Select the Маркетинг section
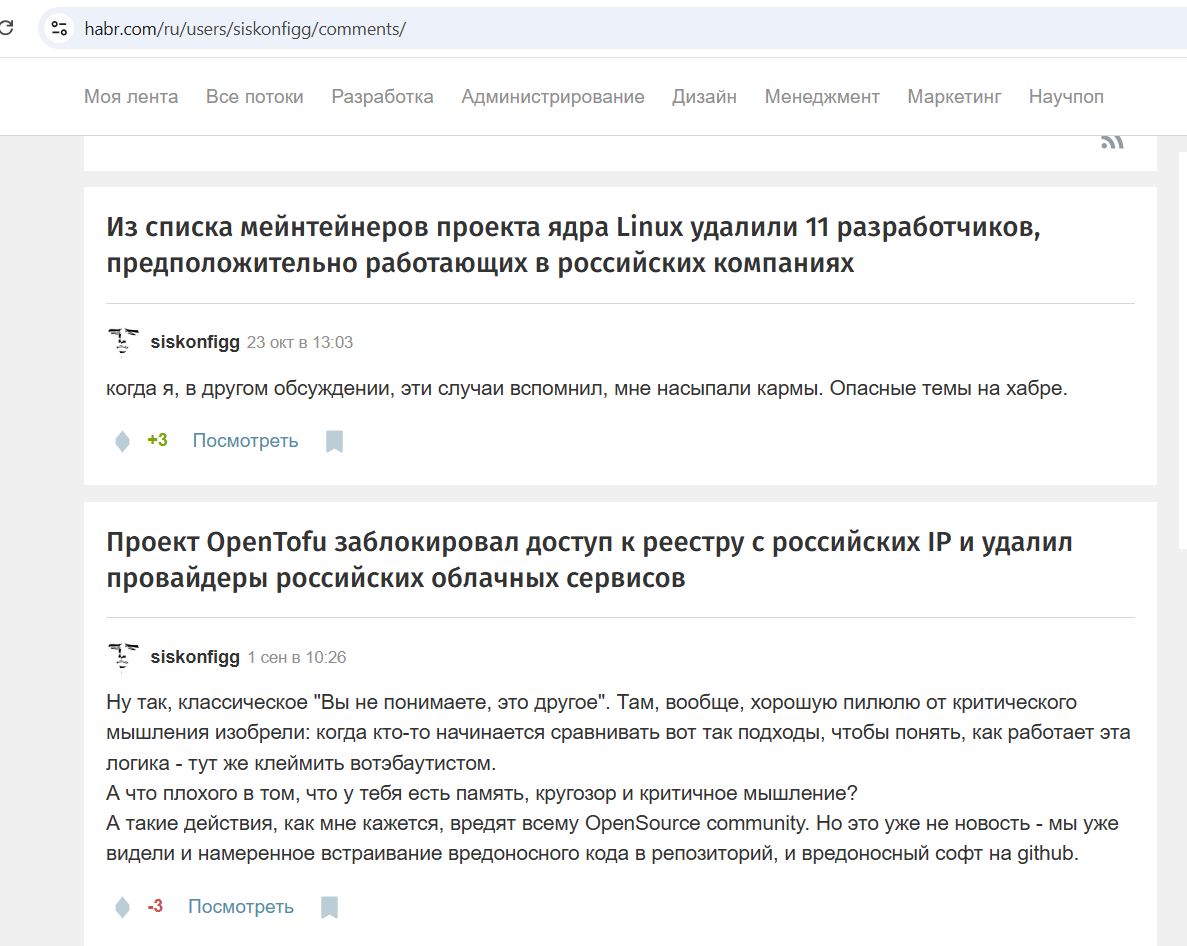This screenshot has height=946, width=1187. click(954, 97)
